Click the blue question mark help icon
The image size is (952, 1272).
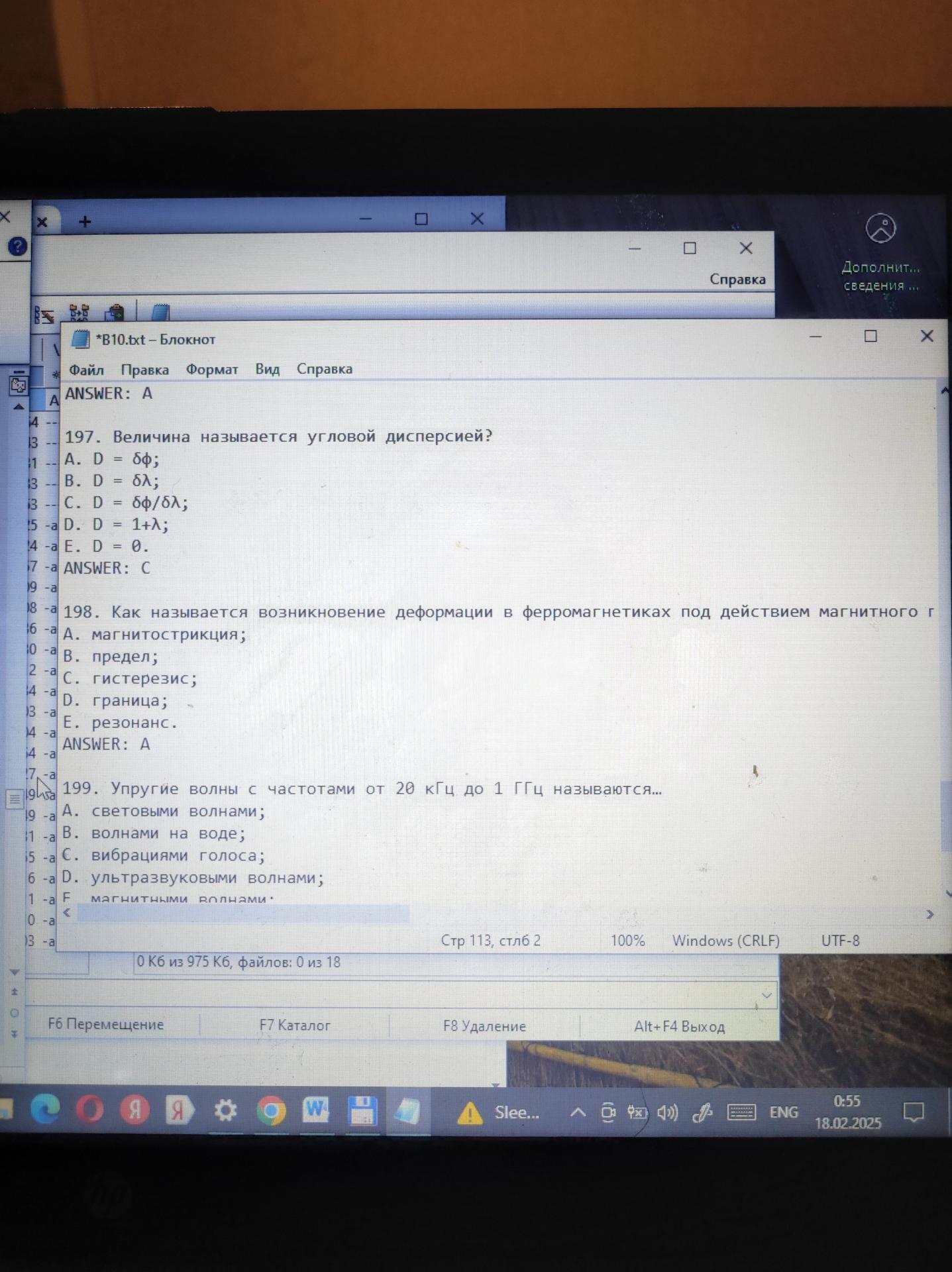point(17,247)
